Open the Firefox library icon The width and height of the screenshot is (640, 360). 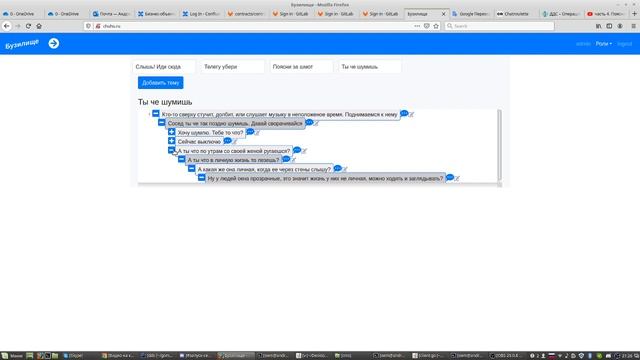(598, 26)
